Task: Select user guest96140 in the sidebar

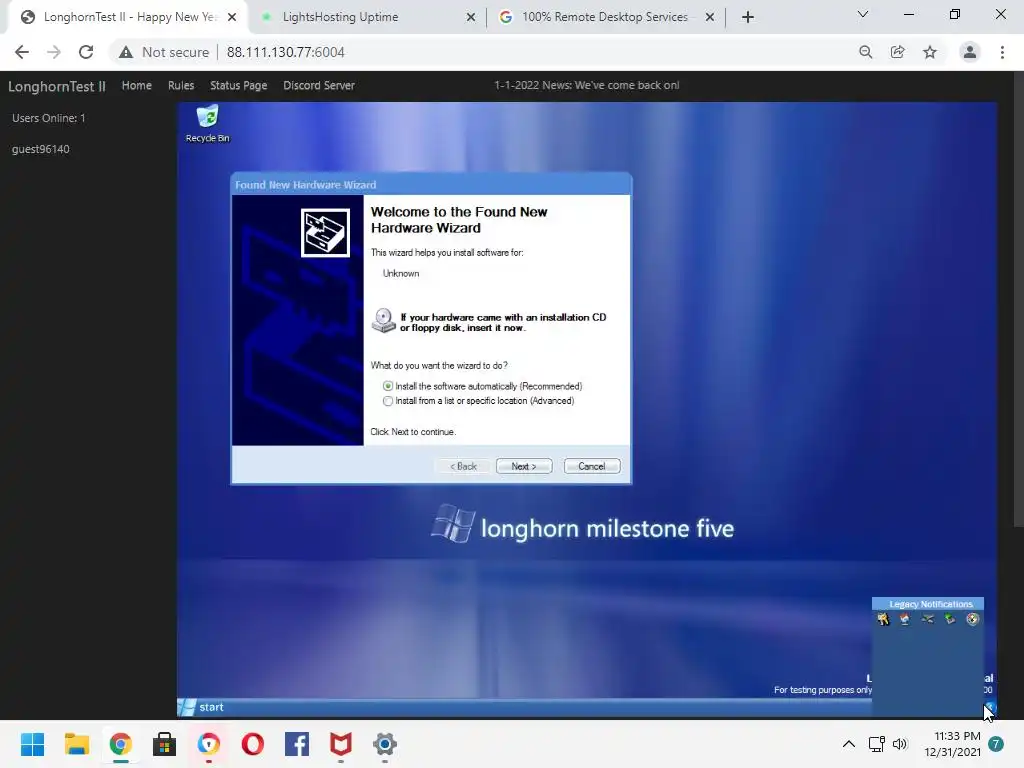Action: pyautogui.click(x=40, y=149)
